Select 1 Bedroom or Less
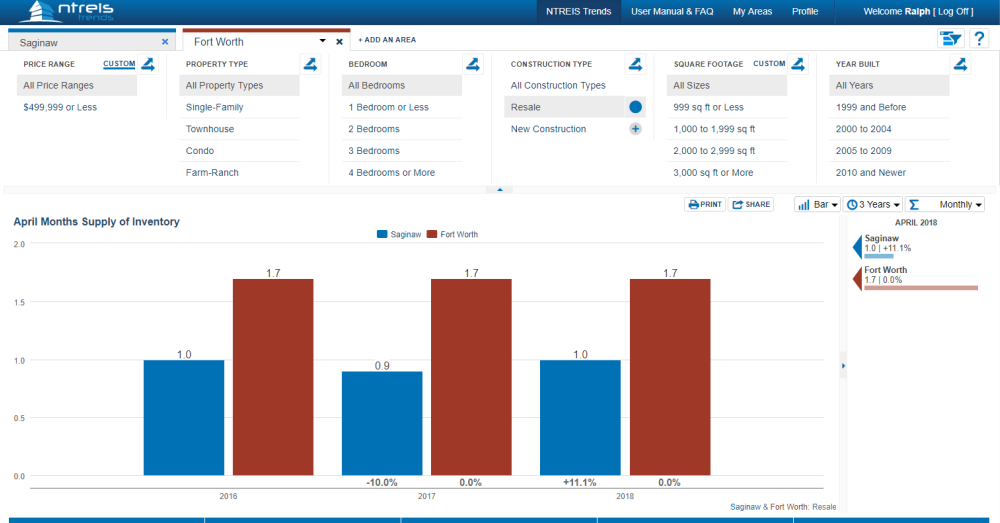 (x=402, y=107)
